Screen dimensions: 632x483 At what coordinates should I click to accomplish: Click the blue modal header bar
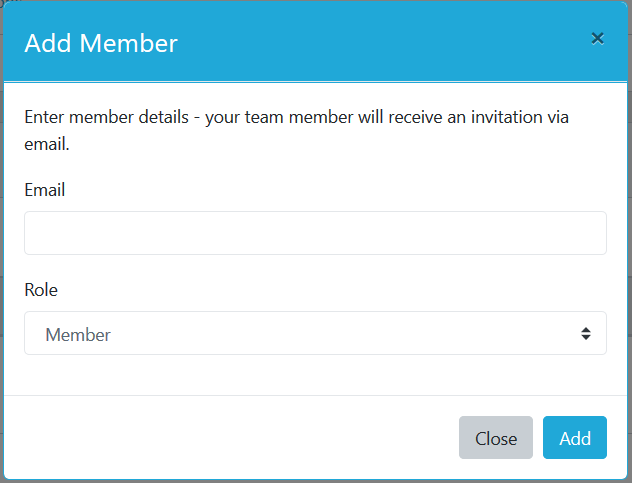click(315, 41)
